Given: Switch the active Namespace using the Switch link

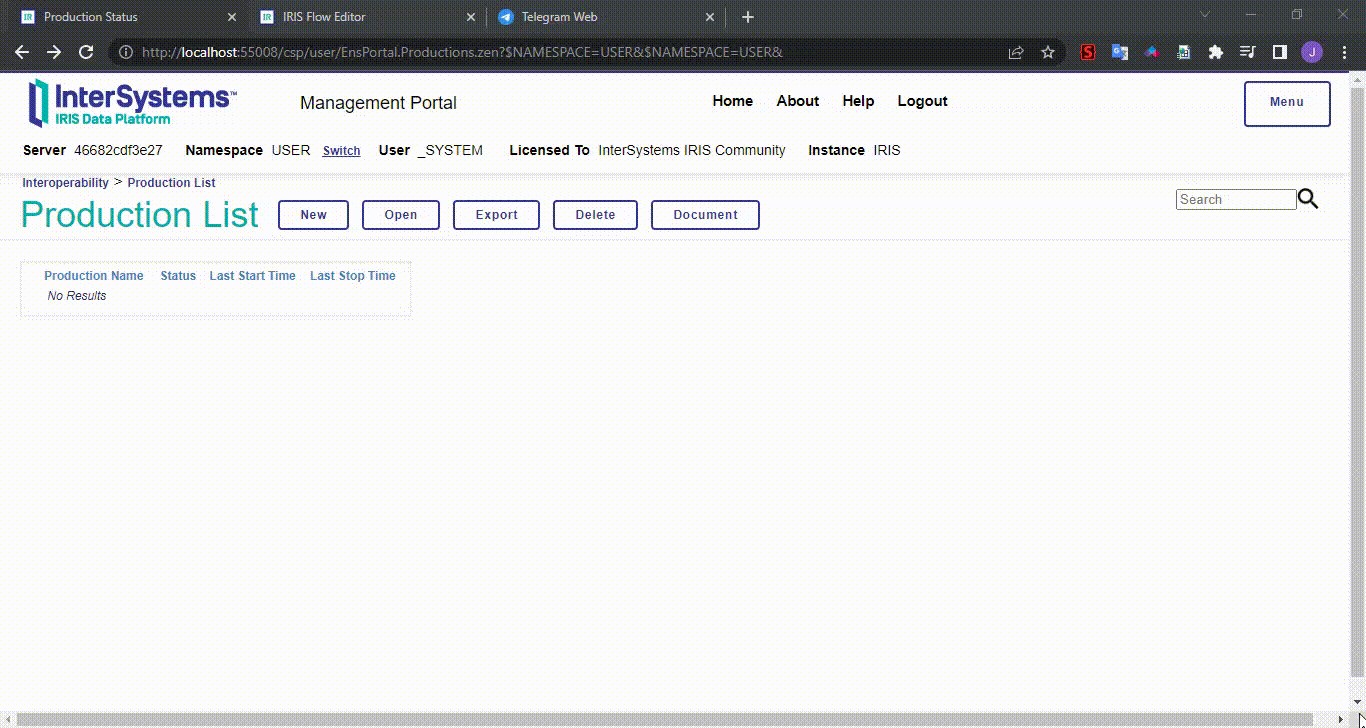Looking at the screenshot, I should pyautogui.click(x=341, y=150).
